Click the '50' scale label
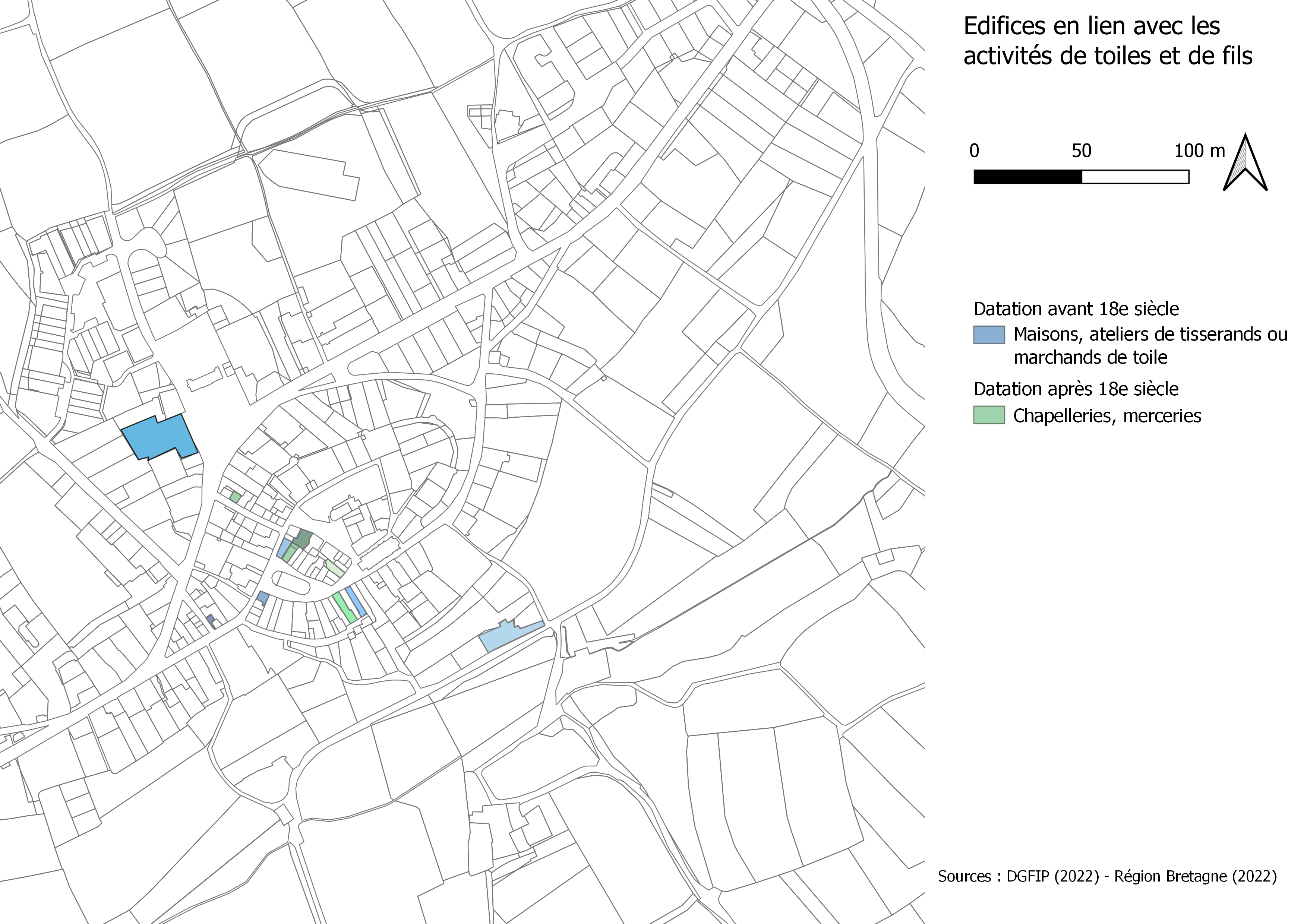 pos(1081,151)
